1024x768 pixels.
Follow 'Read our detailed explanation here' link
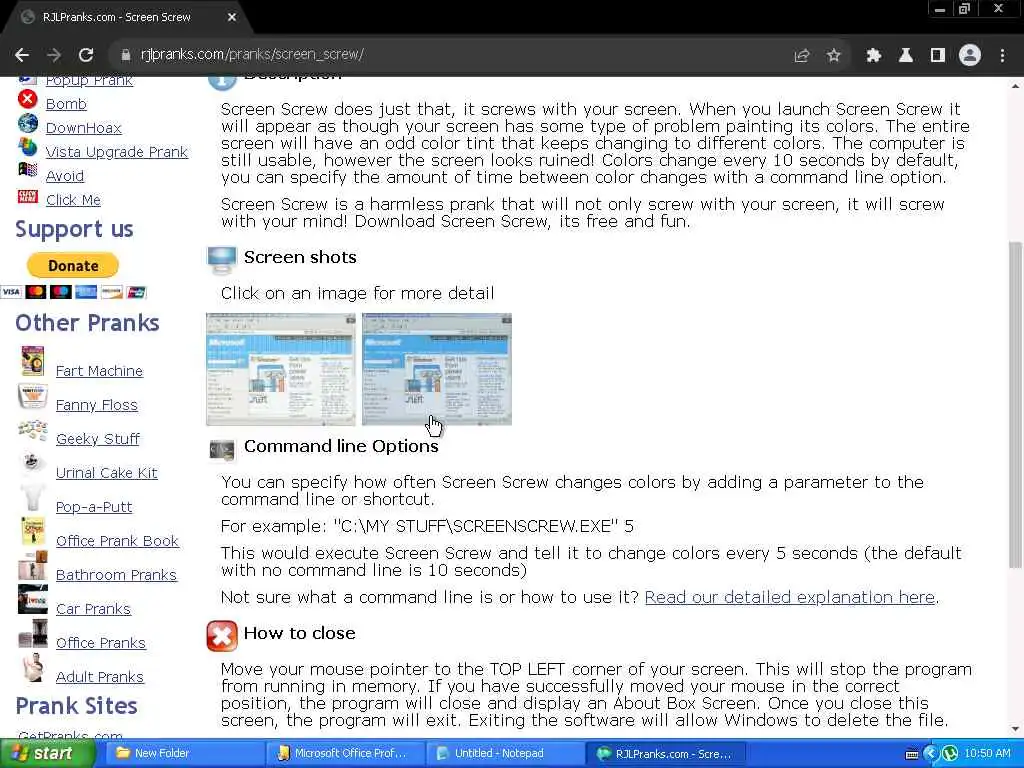pyautogui.click(x=790, y=597)
